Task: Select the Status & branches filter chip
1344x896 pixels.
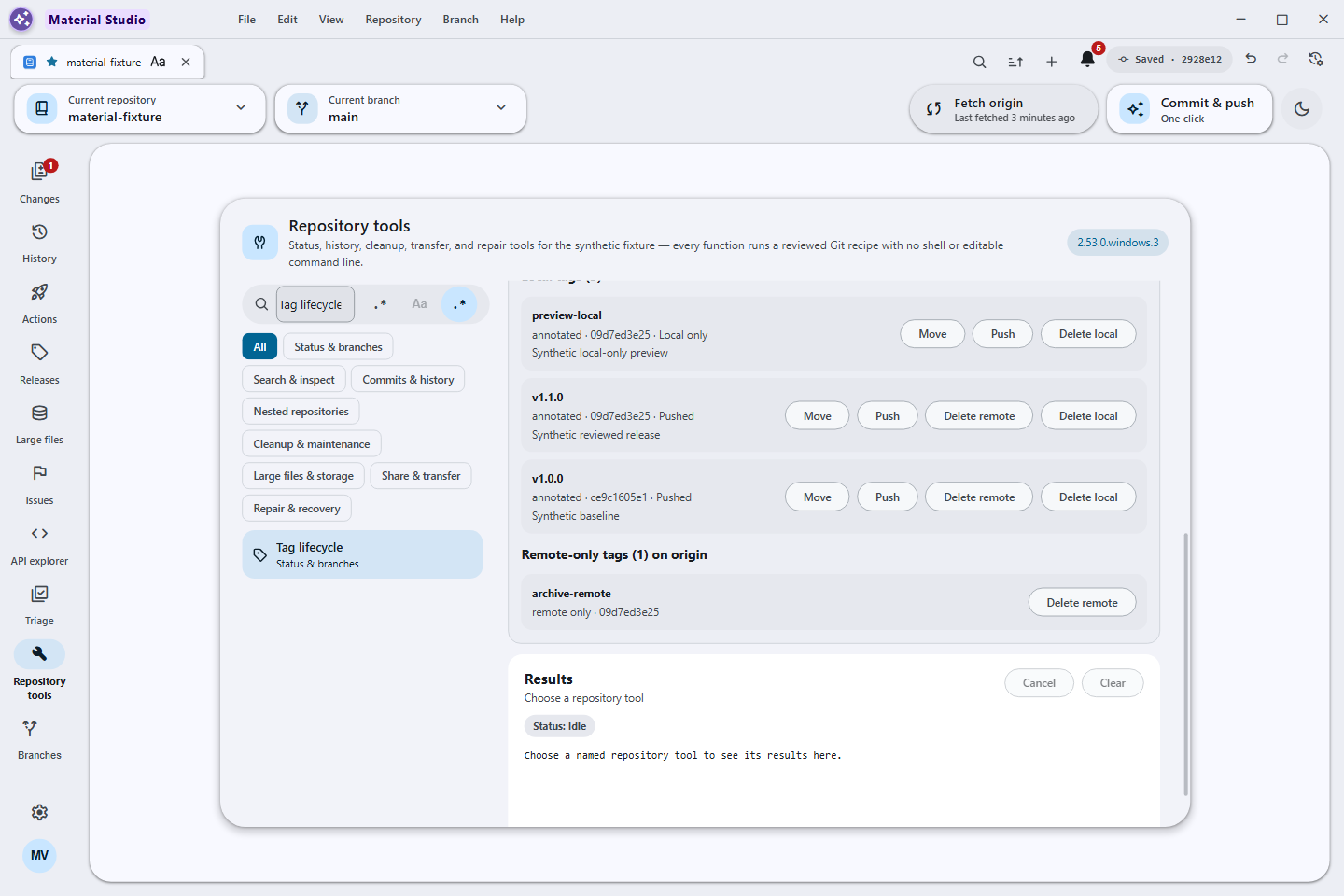Action: 338,347
